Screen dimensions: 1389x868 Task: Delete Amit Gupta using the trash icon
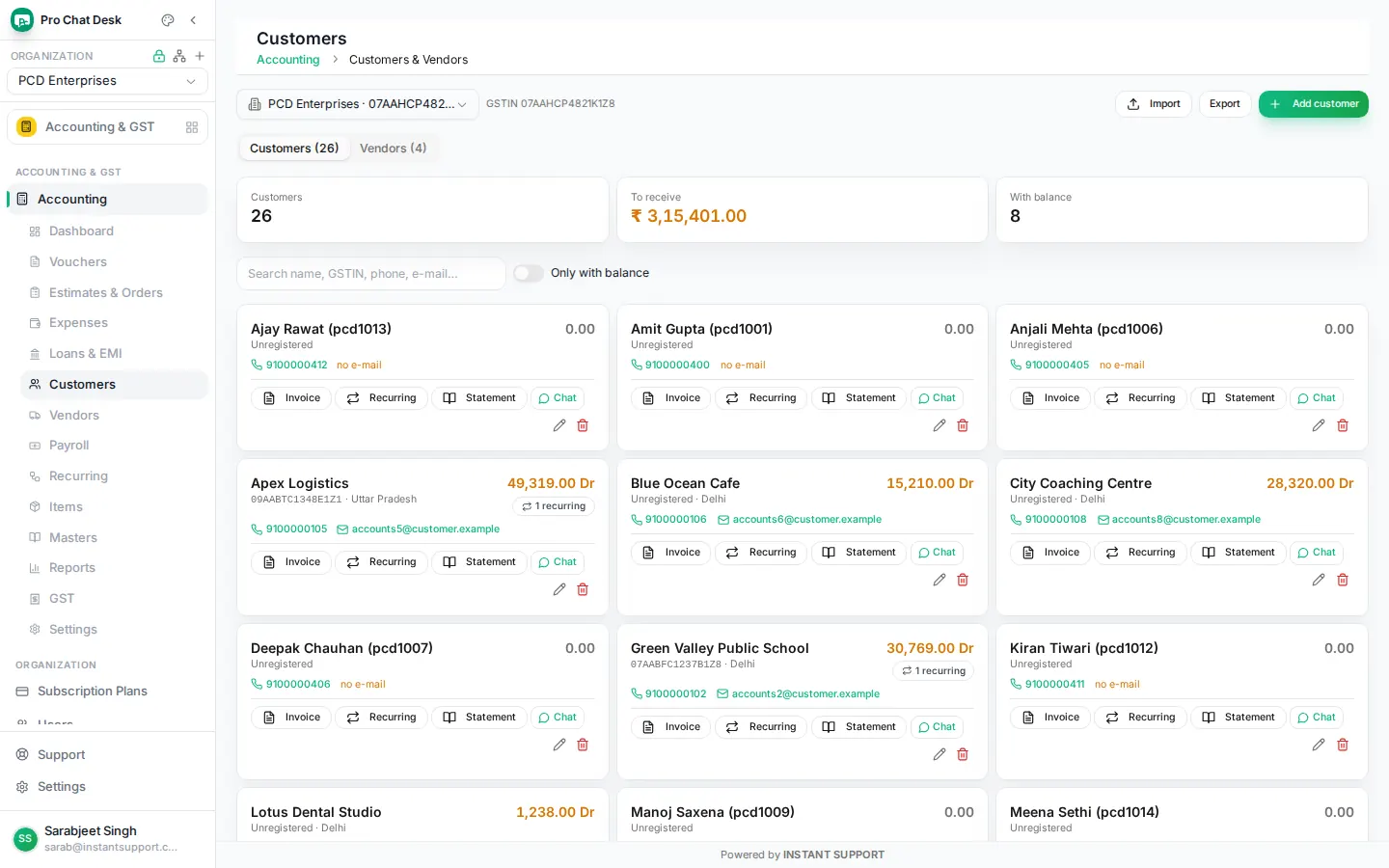963,425
